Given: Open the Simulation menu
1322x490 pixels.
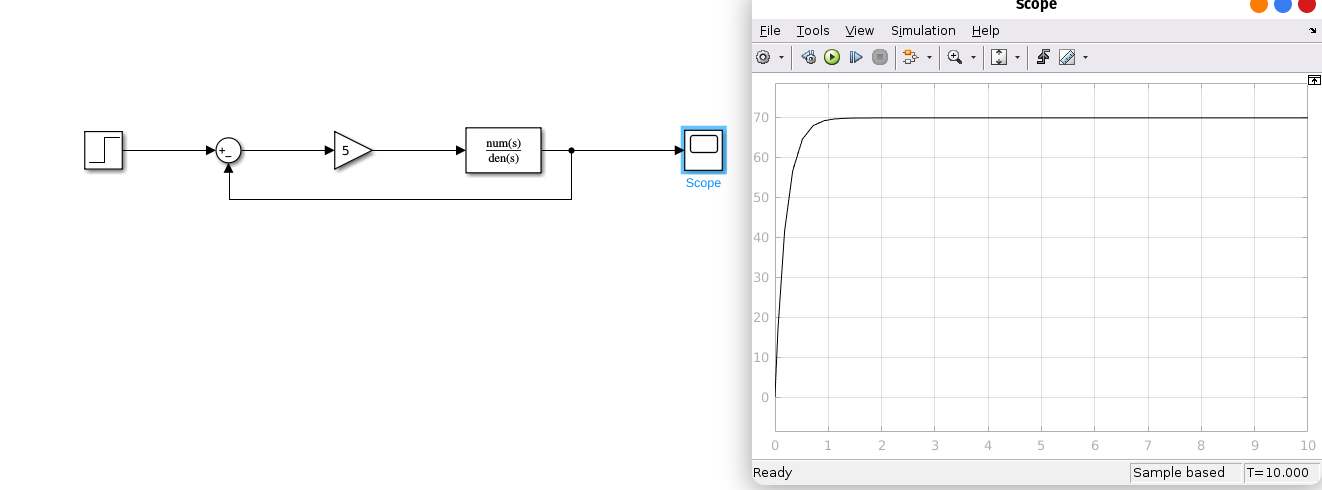Looking at the screenshot, I should tap(922, 31).
